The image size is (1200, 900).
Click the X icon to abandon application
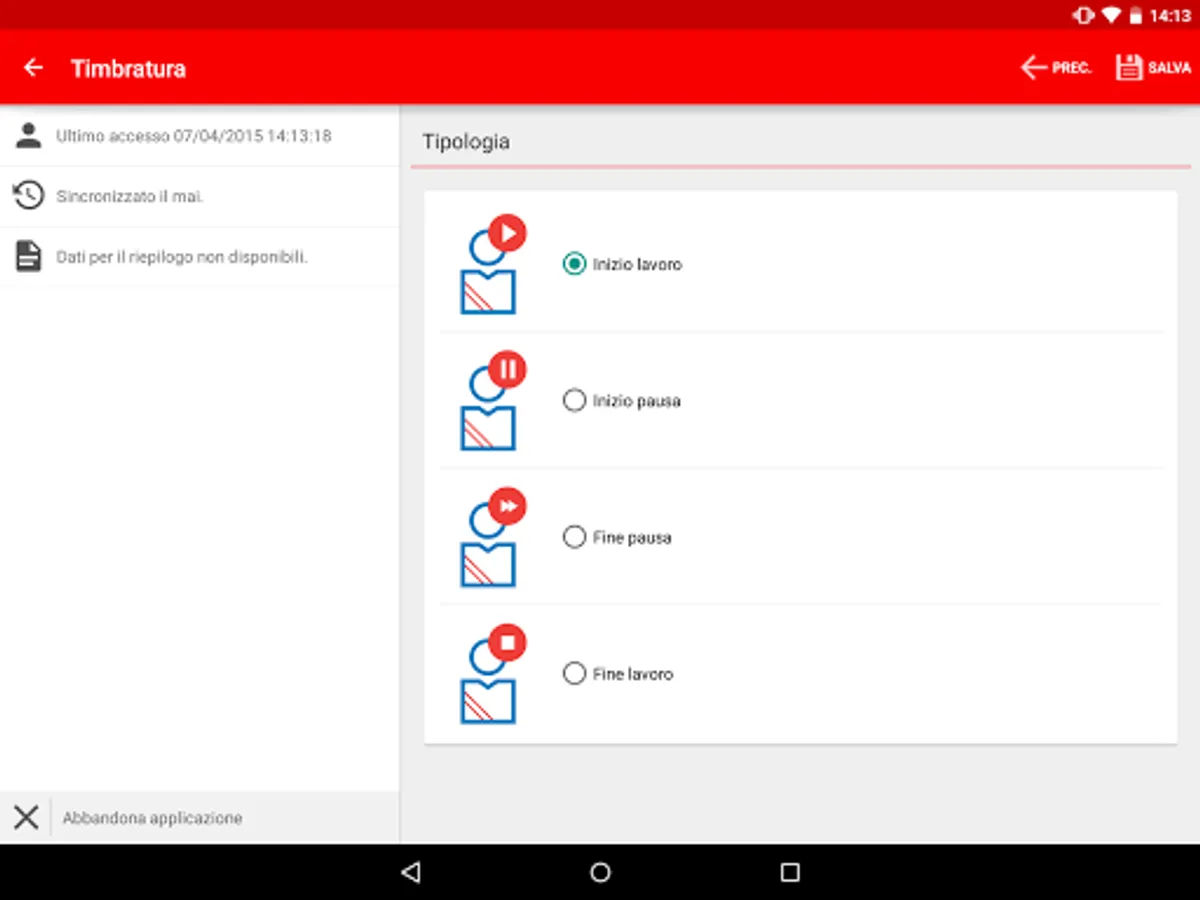click(26, 818)
